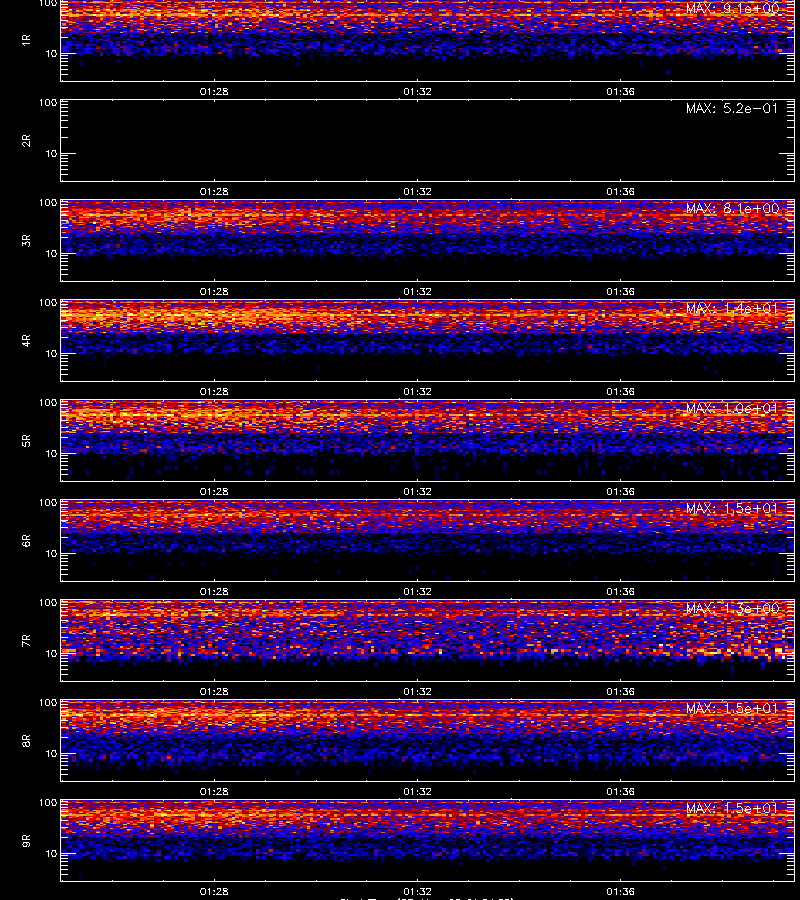
Task: Click the 1R panel axis label
Action: pyautogui.click(x=26, y=40)
